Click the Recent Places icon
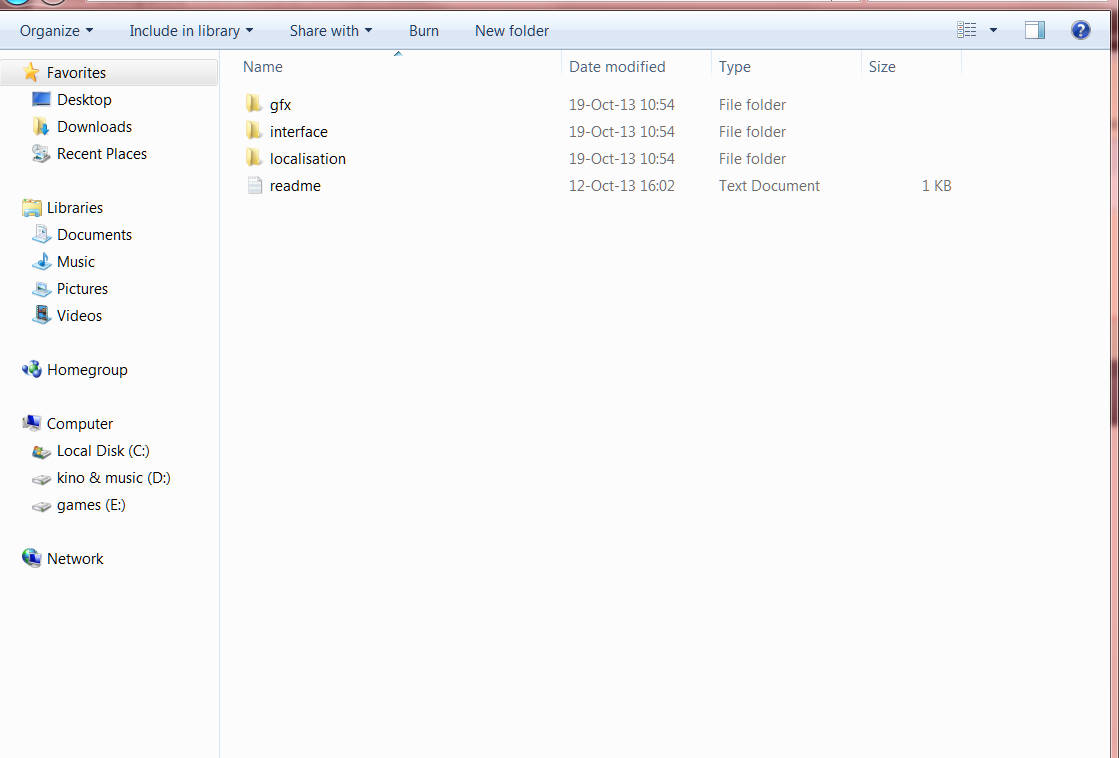This screenshot has width=1119, height=758. click(x=41, y=153)
